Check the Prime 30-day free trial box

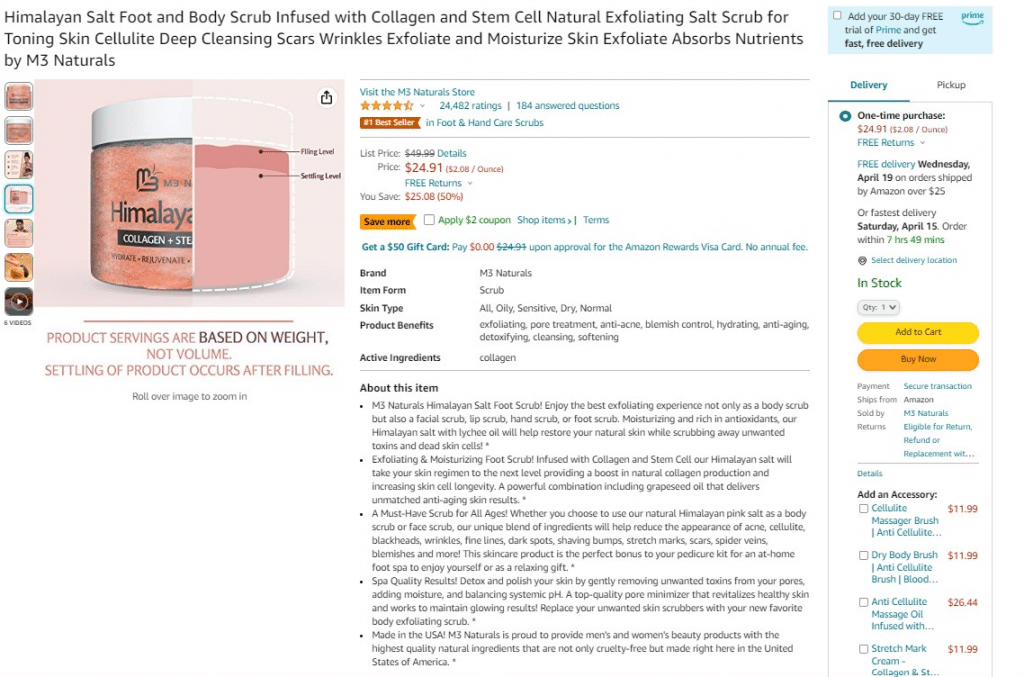(x=837, y=16)
